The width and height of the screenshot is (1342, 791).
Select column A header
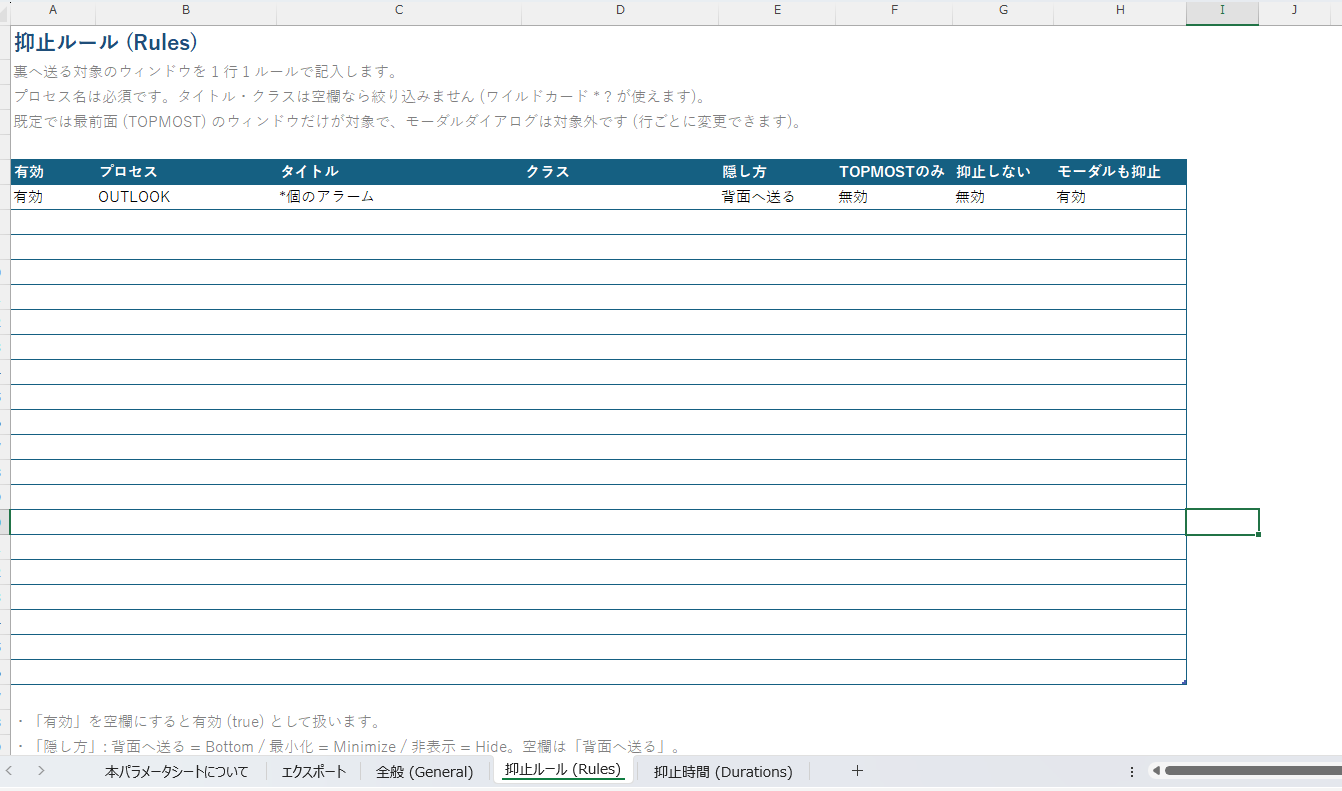click(x=53, y=11)
